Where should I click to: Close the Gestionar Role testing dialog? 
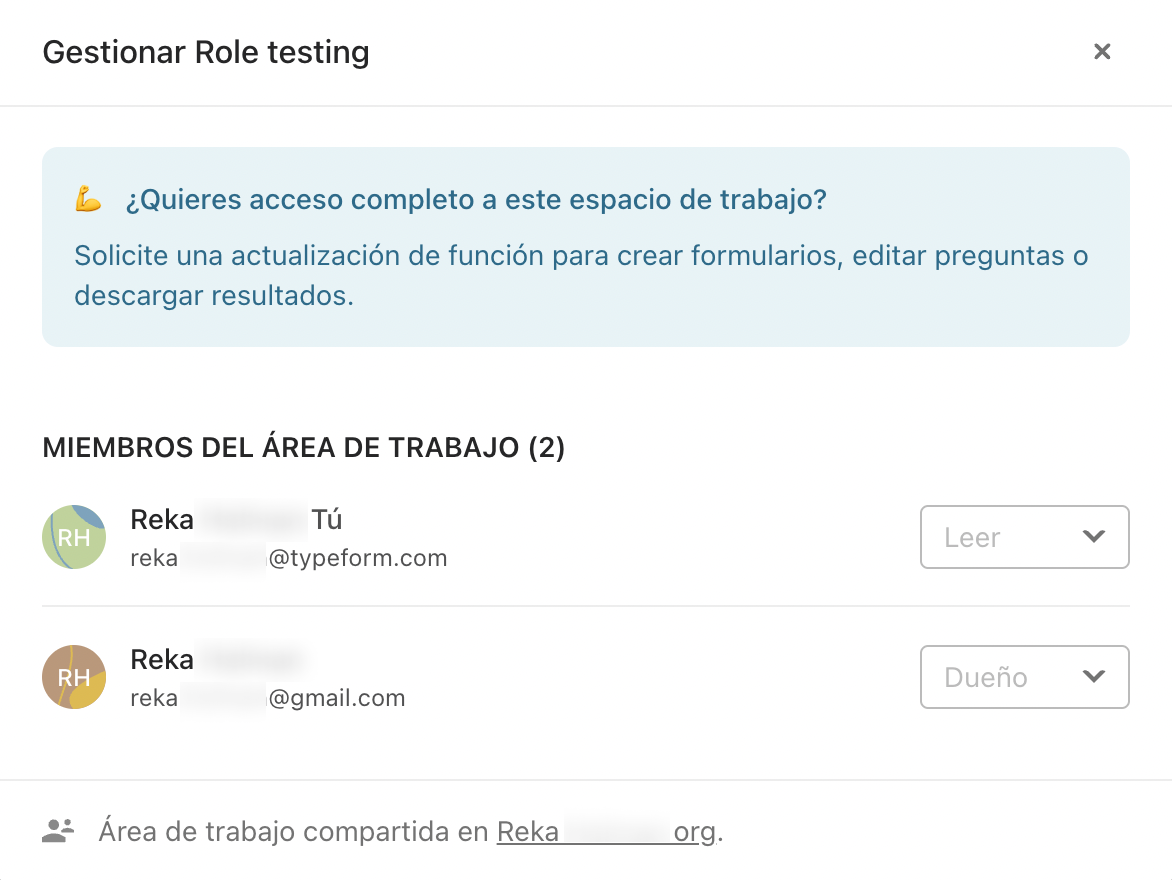[x=1102, y=52]
